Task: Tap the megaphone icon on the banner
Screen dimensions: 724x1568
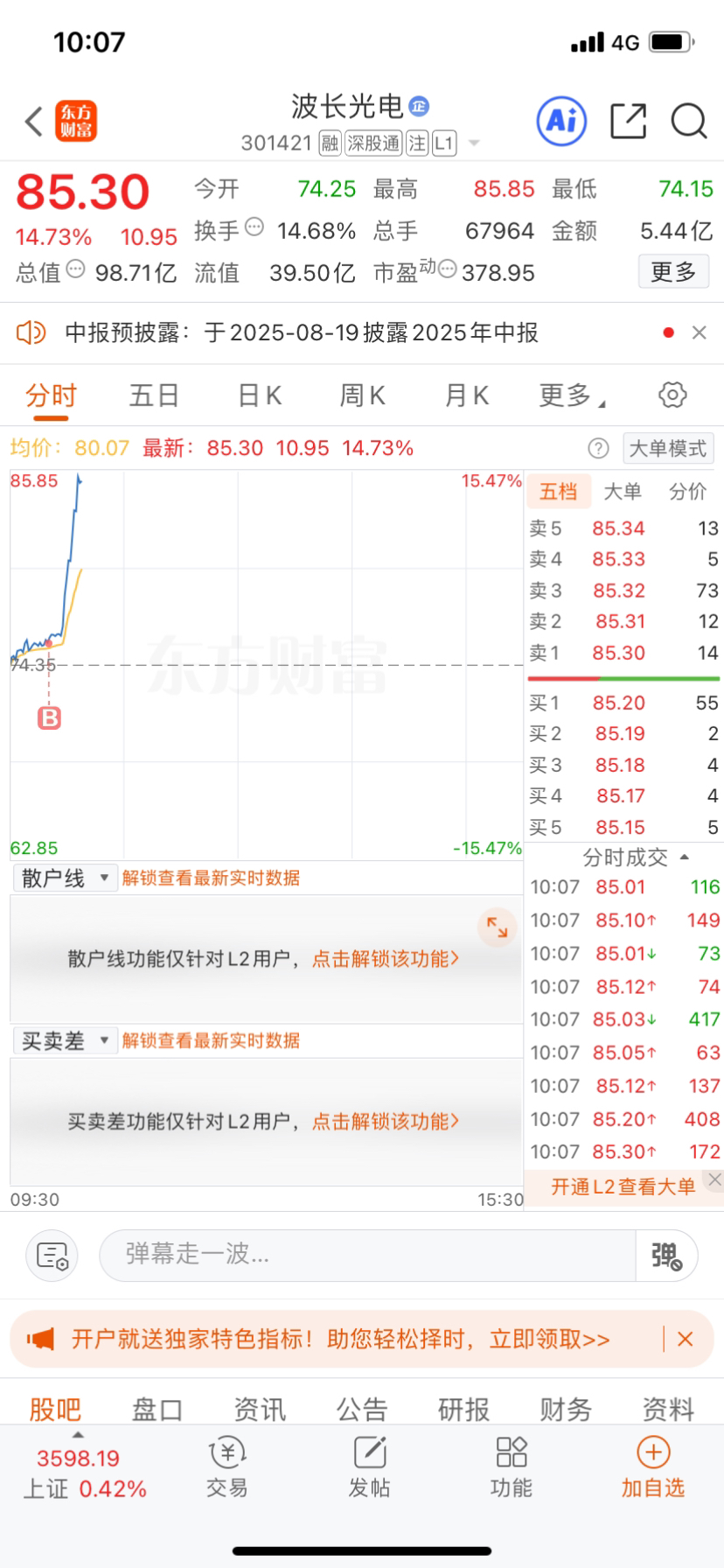Action: tap(40, 1339)
